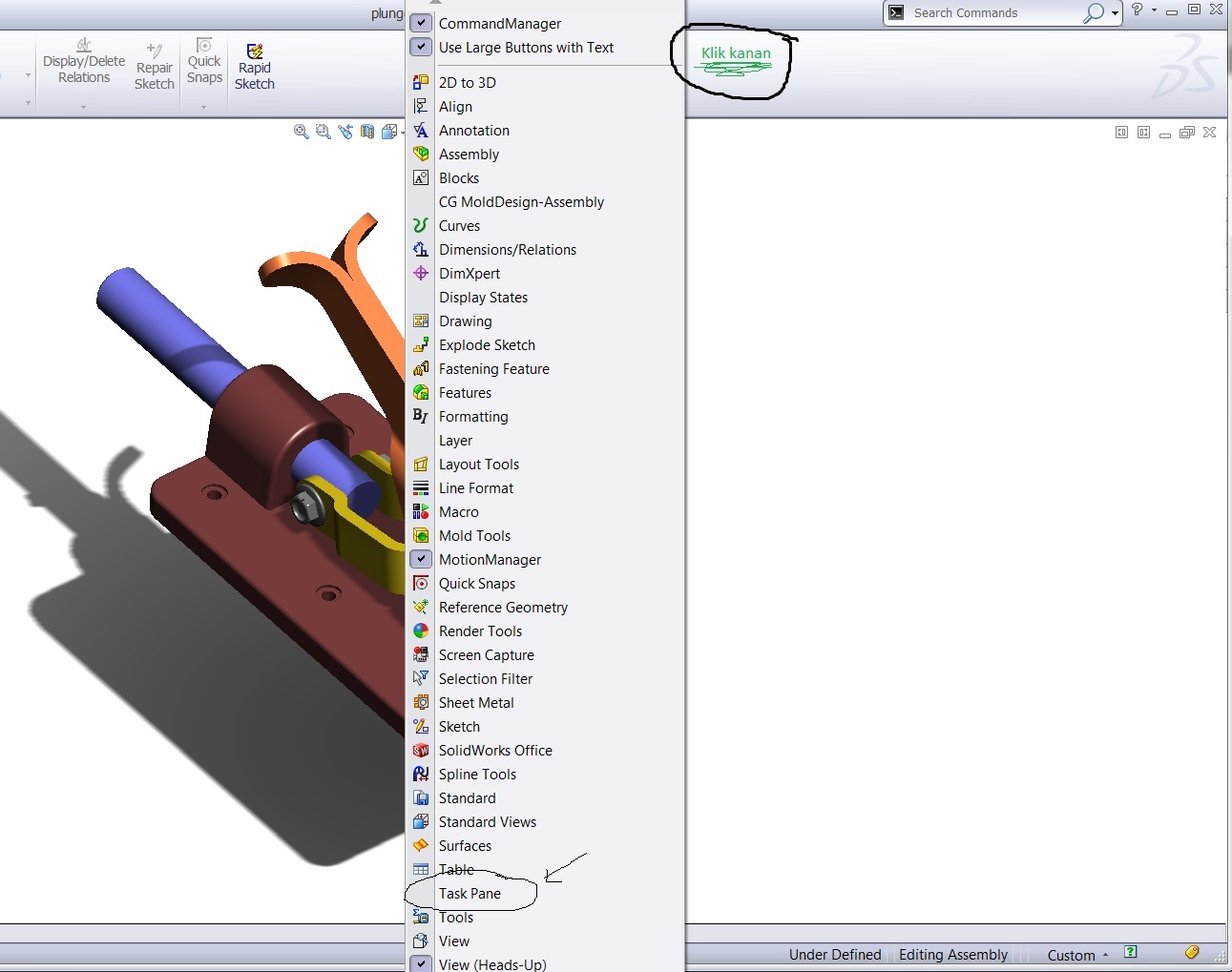1232x972 pixels.
Task: Select the Zoom to Fit icon
Action: (302, 132)
